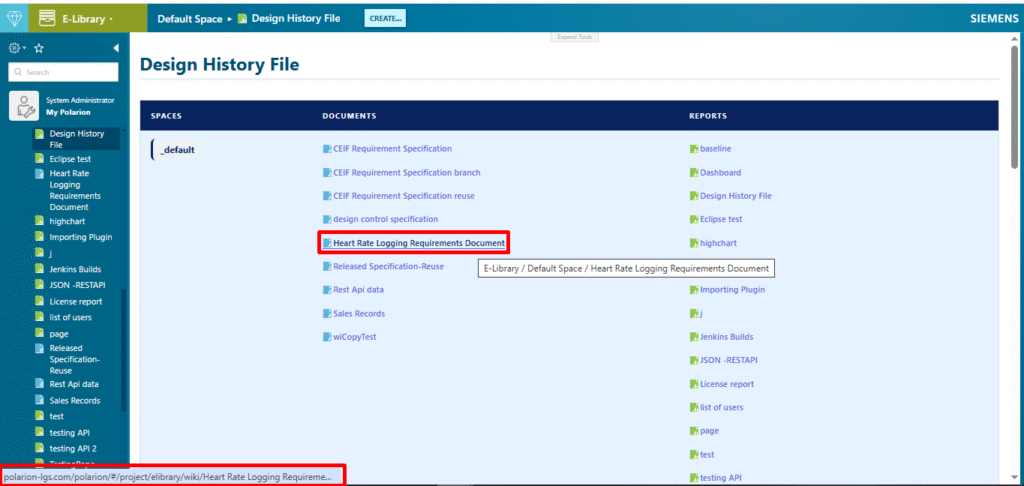Viewport: 1024px width, 486px height.
Task: Click the System Administrator avatar icon
Action: click(x=24, y=106)
